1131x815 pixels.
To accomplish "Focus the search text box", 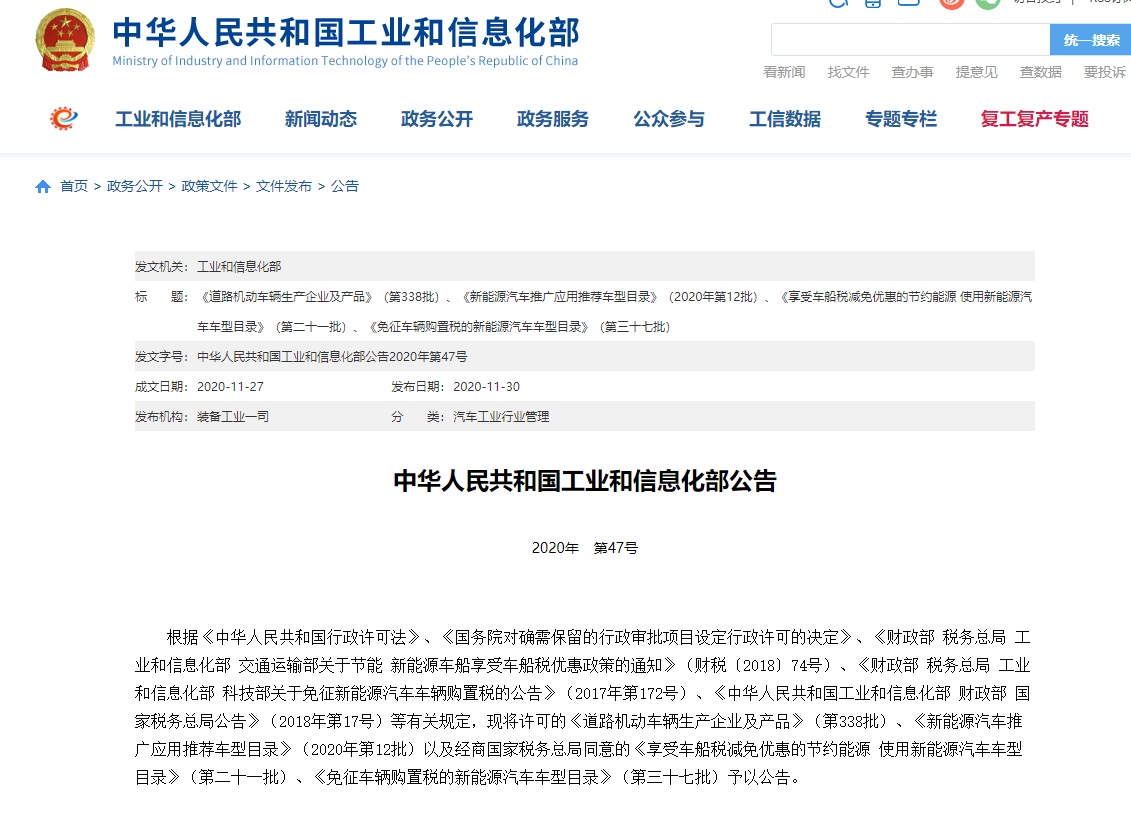I will [910, 40].
